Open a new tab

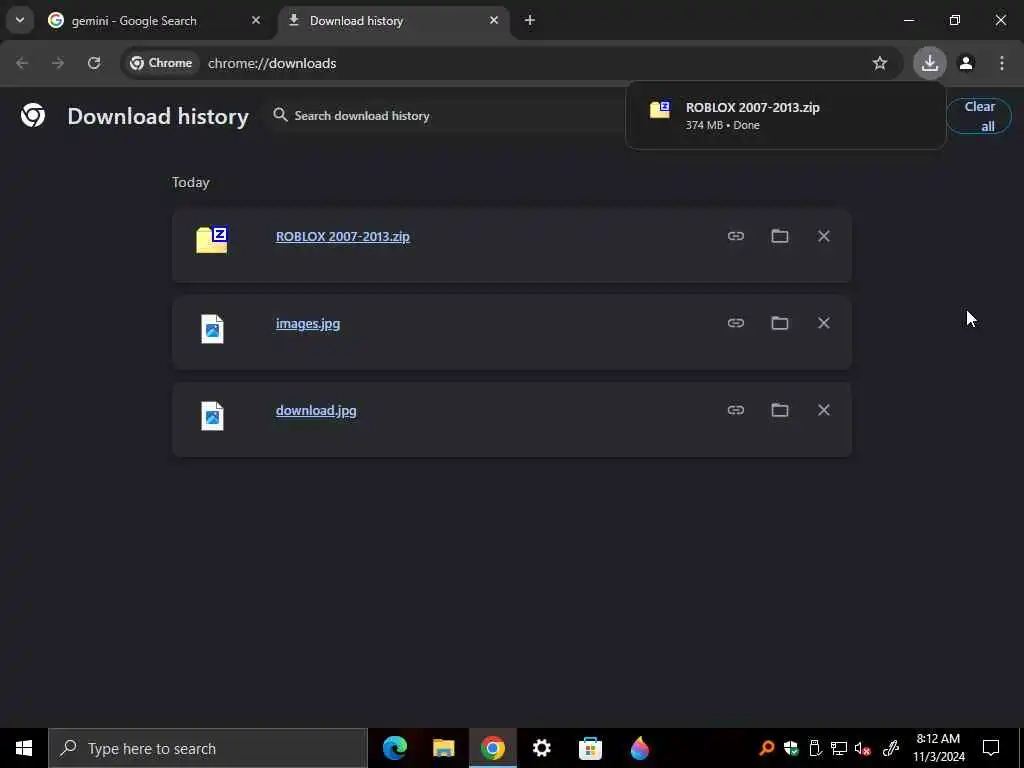click(530, 20)
